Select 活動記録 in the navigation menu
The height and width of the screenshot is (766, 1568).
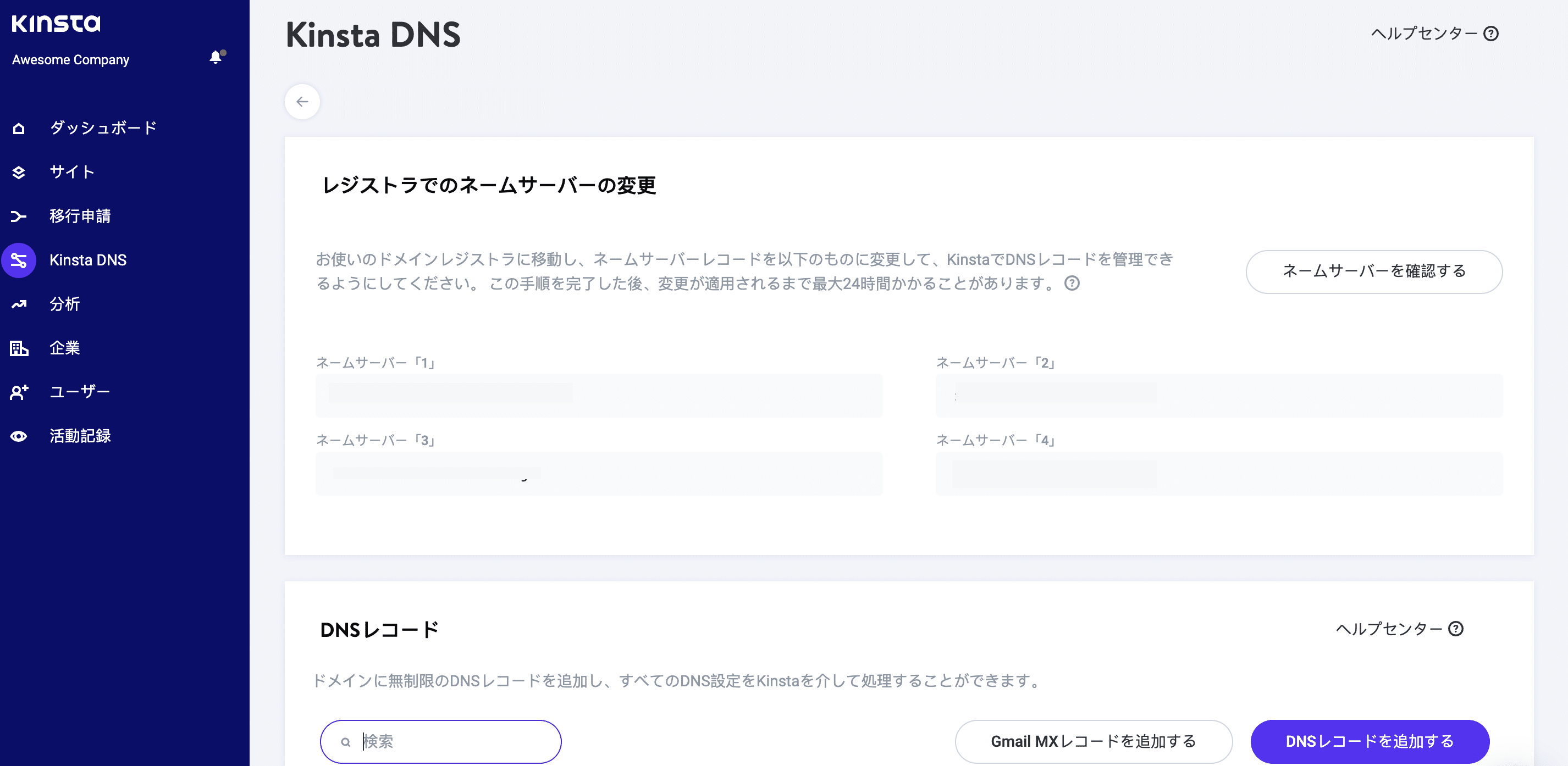[80, 436]
